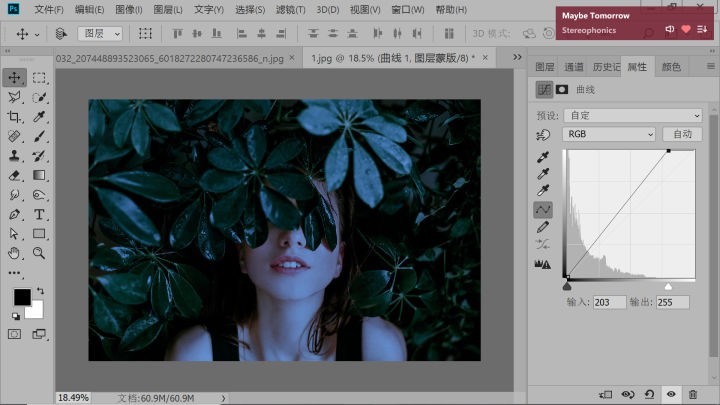Open the RGB channel dropdown

pos(608,134)
